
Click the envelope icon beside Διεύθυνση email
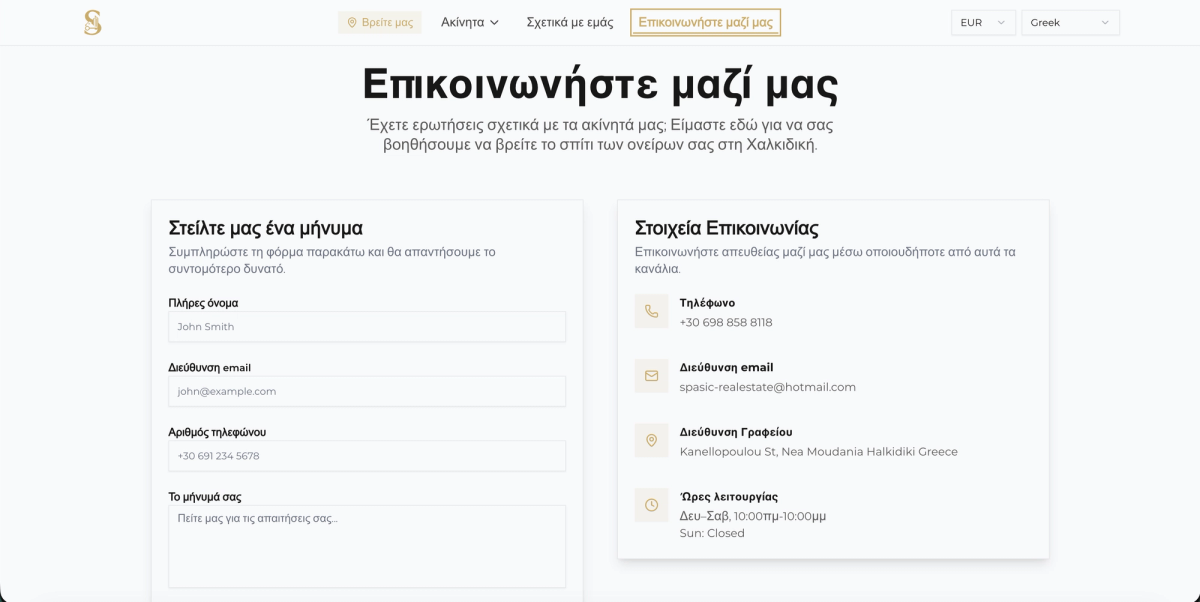pos(651,376)
